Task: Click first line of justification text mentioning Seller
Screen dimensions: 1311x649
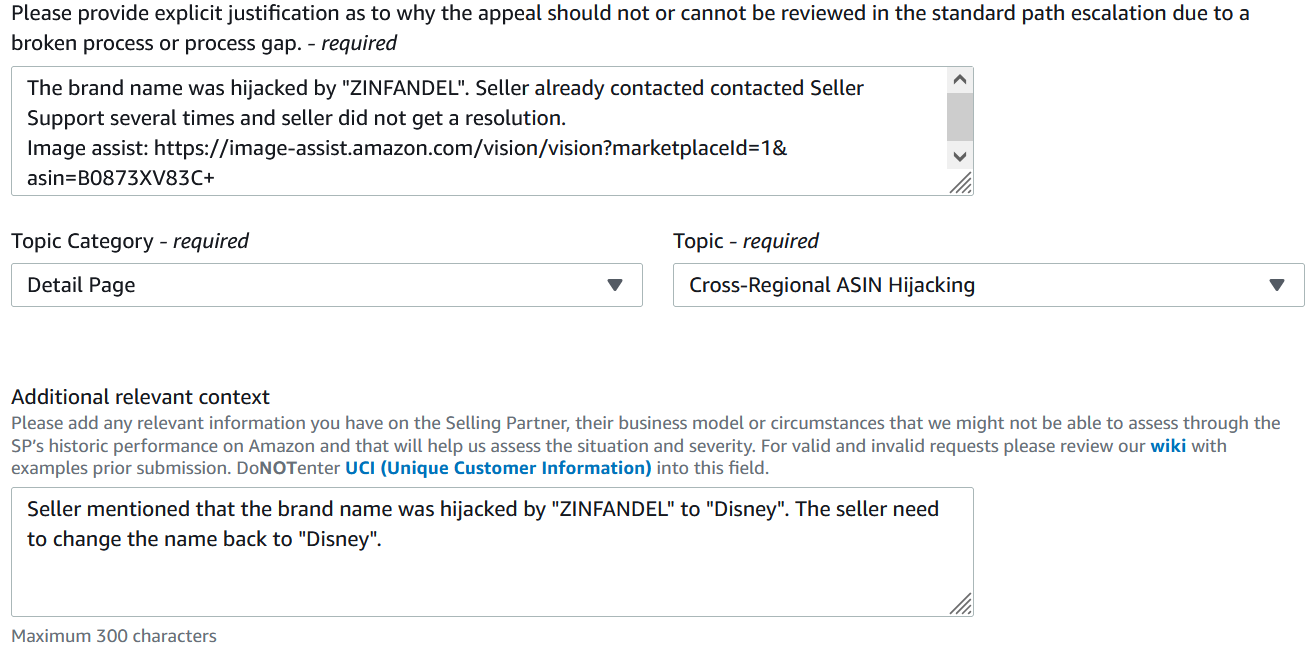Action: pyautogui.click(x=445, y=88)
